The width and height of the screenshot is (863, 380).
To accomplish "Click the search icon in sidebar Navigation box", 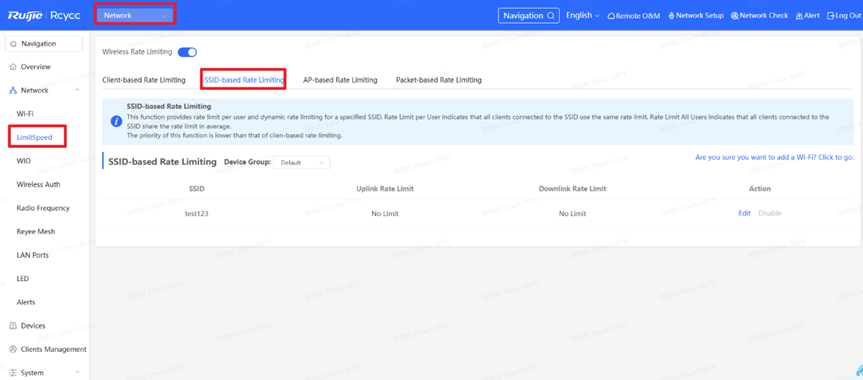I will (14, 44).
